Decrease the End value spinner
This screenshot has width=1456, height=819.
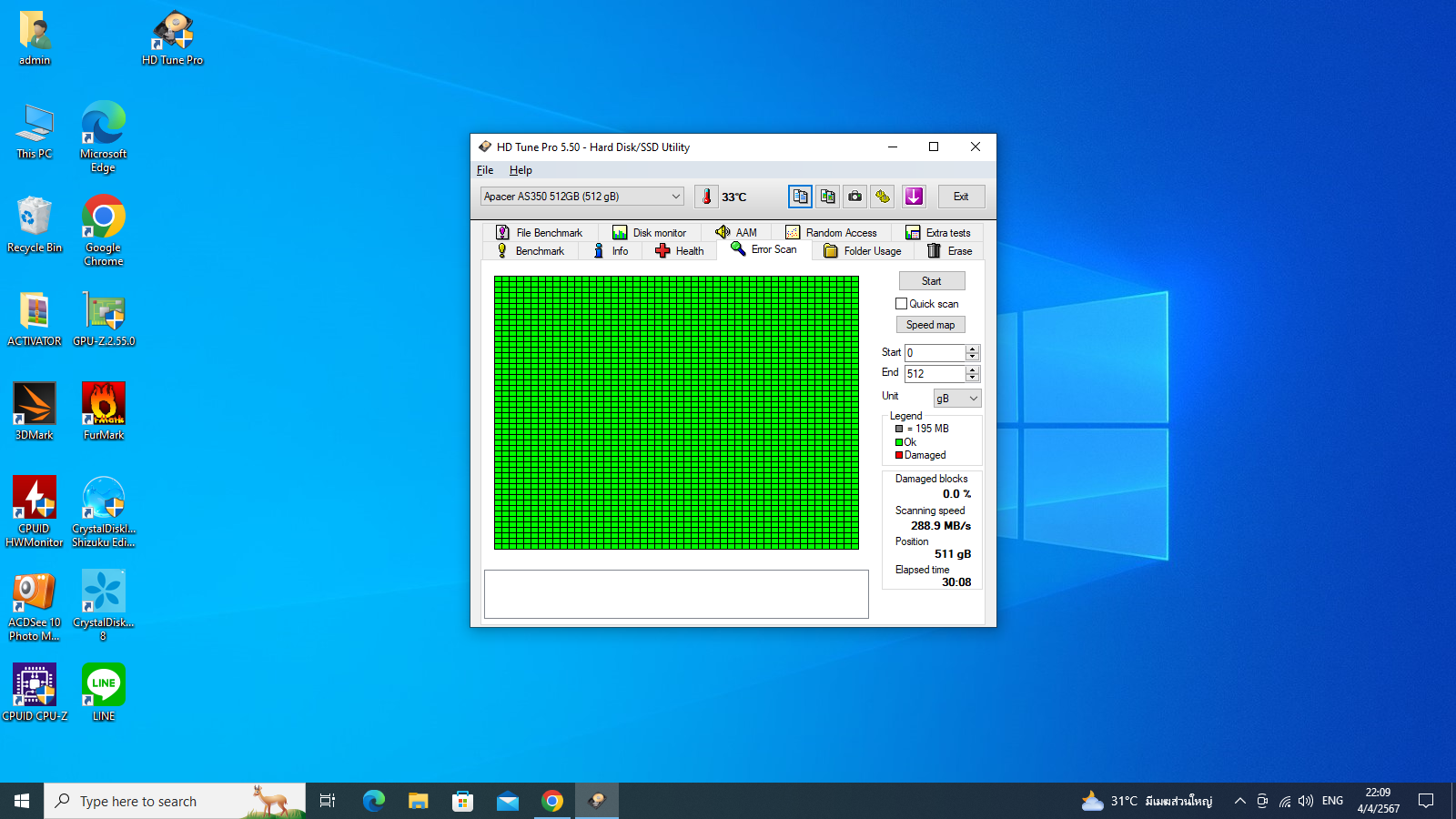click(973, 378)
